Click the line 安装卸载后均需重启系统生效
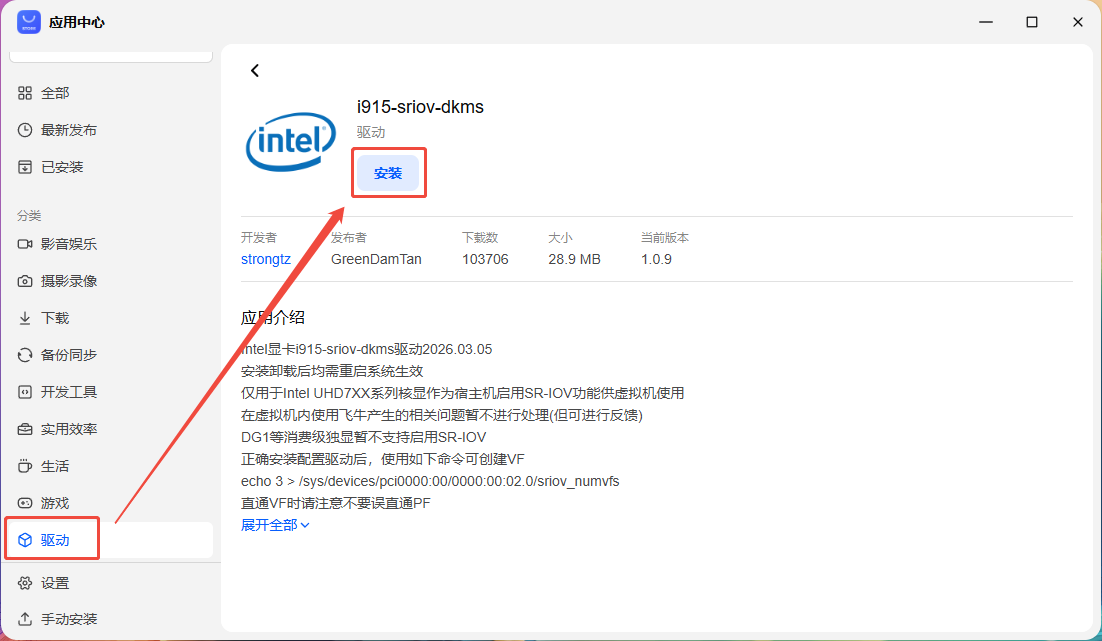This screenshot has width=1102, height=641. [x=332, y=370]
